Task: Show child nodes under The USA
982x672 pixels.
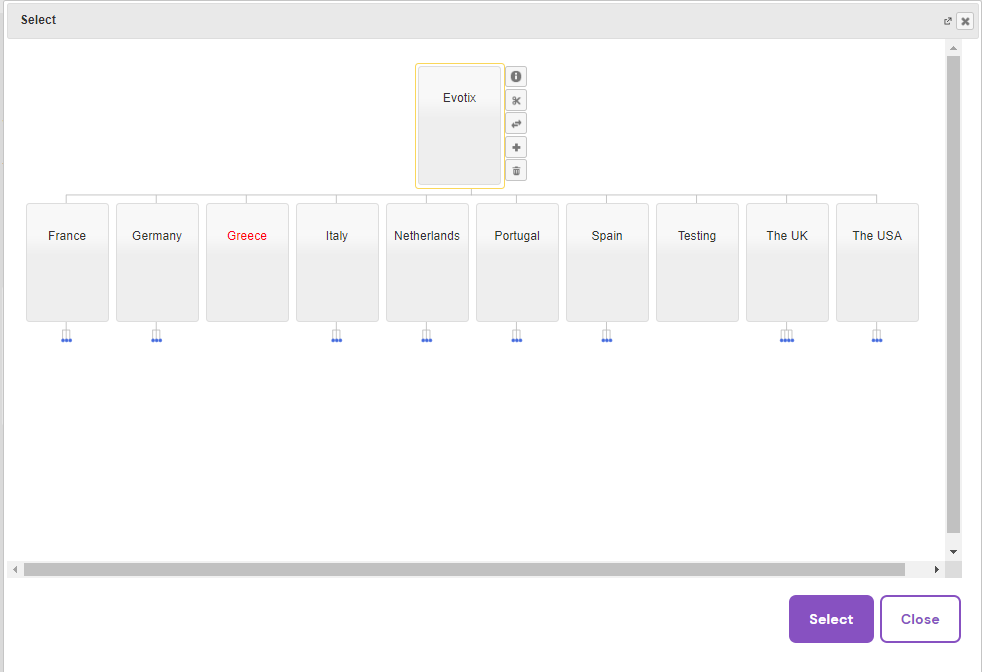Action: pyautogui.click(x=877, y=336)
